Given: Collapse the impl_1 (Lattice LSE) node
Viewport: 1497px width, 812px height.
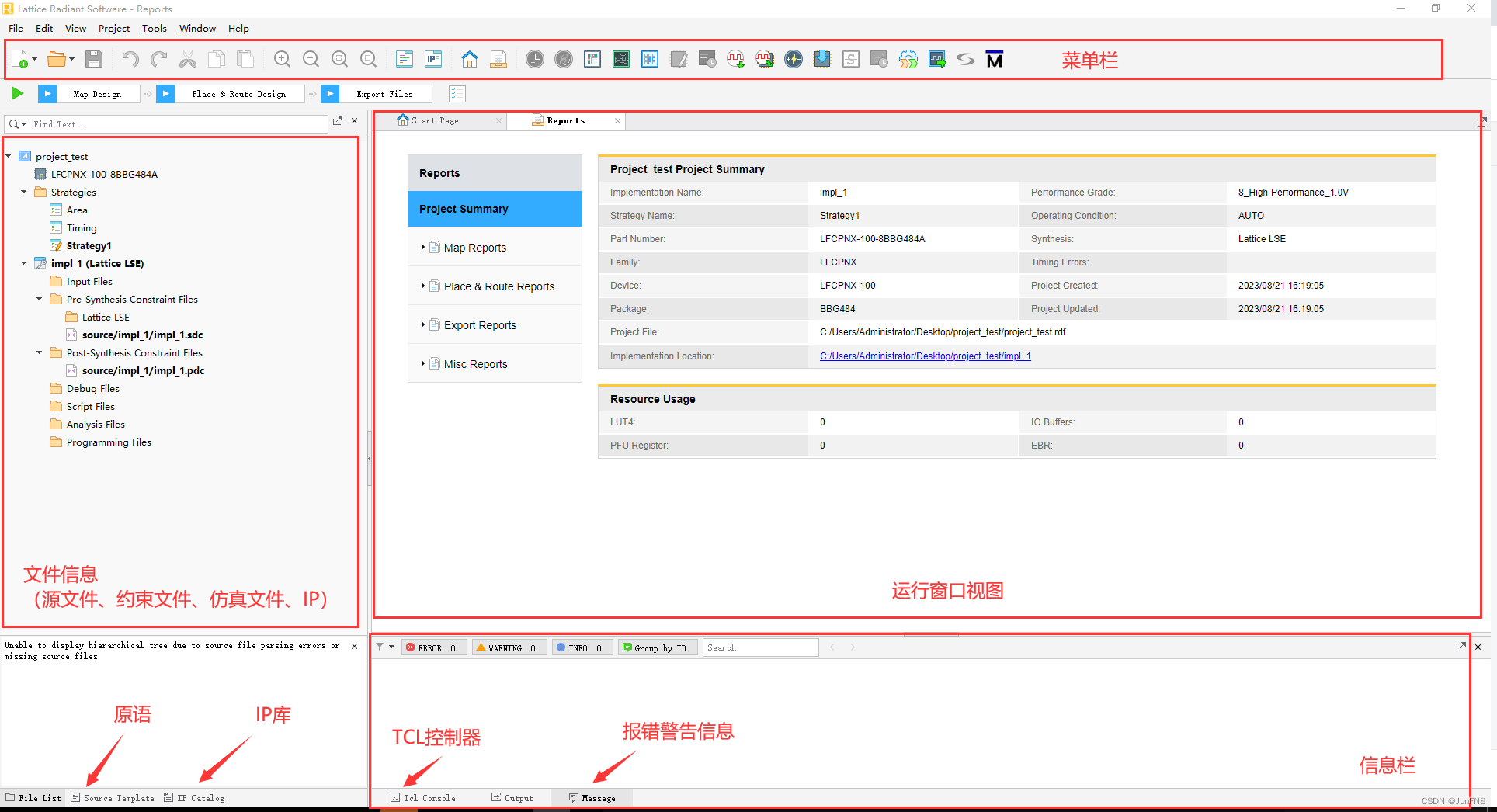Looking at the screenshot, I should coord(23,263).
